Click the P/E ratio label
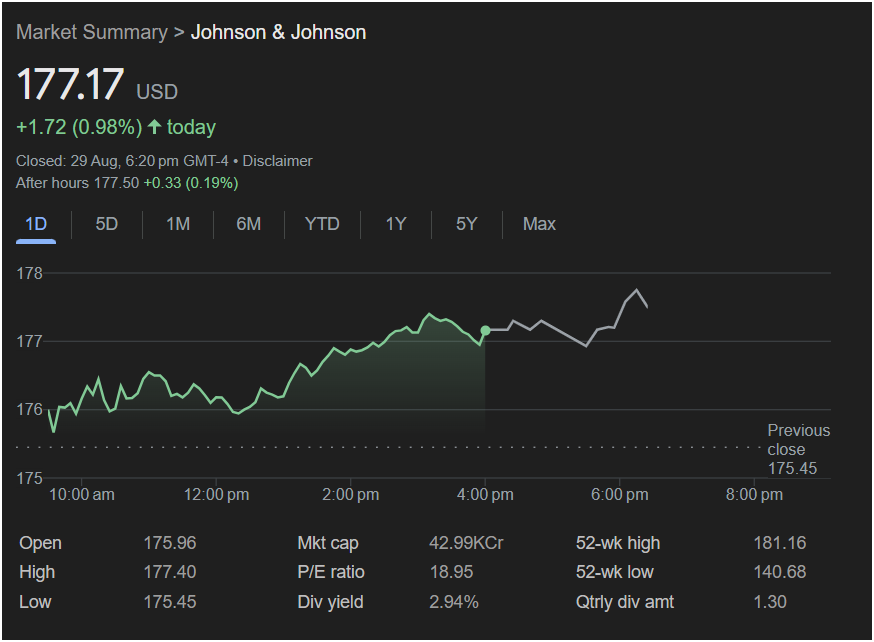The image size is (874, 642). tap(331, 572)
